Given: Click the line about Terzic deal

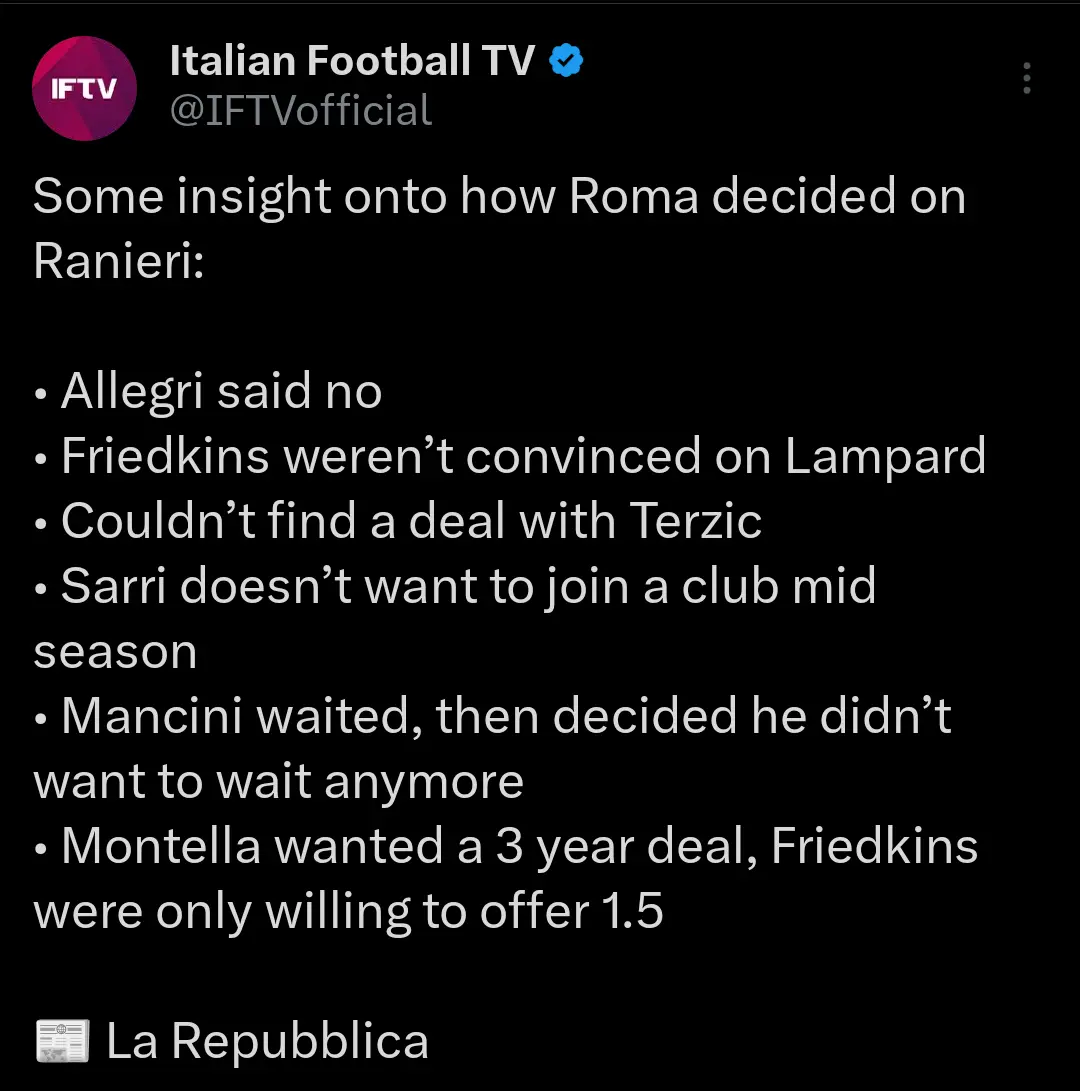Looking at the screenshot, I should click(x=411, y=521).
